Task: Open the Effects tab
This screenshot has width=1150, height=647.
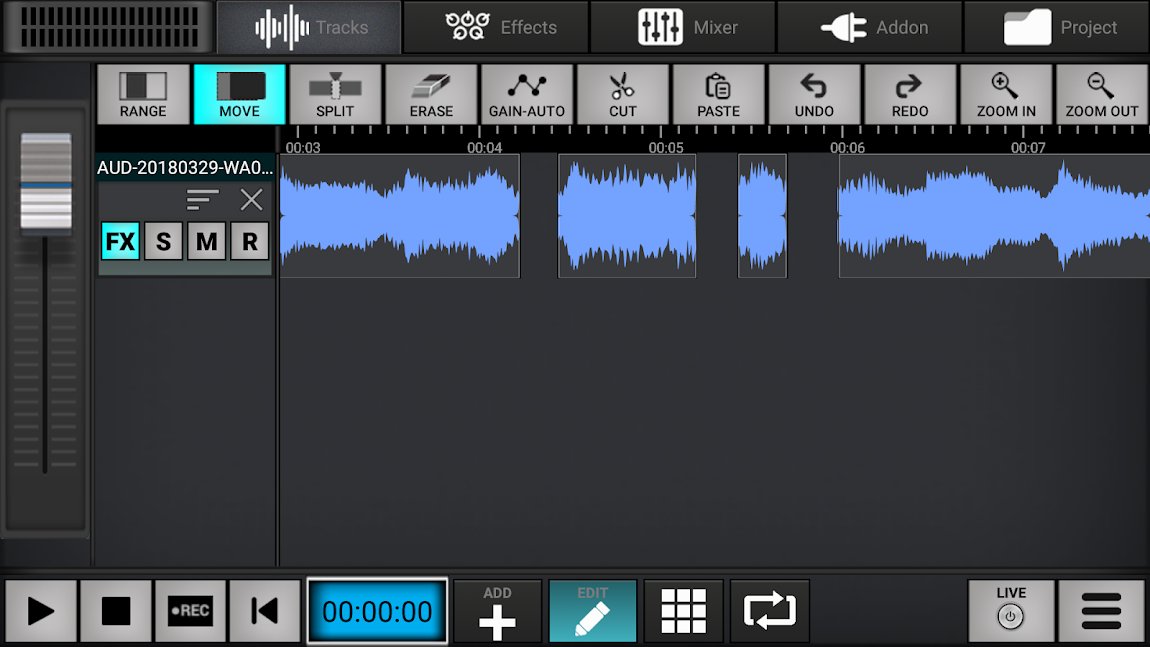Action: 496,27
